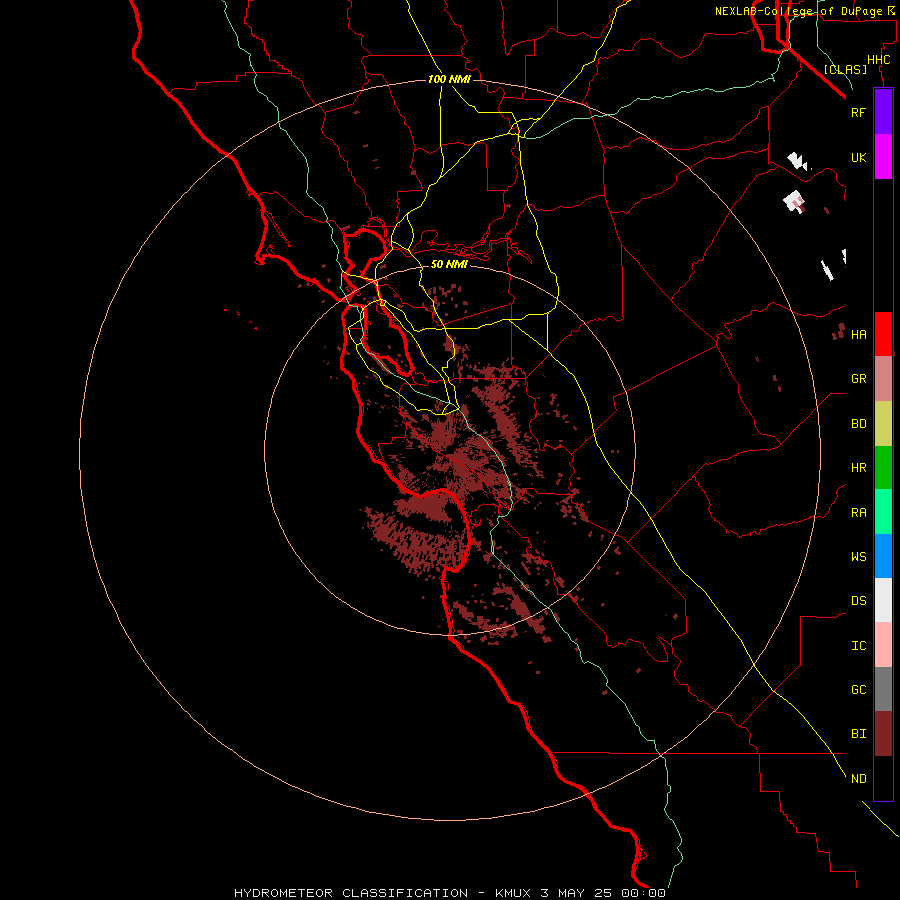This screenshot has width=900, height=900.
Task: Select the light pink IC legend swatch
Action: (x=883, y=645)
